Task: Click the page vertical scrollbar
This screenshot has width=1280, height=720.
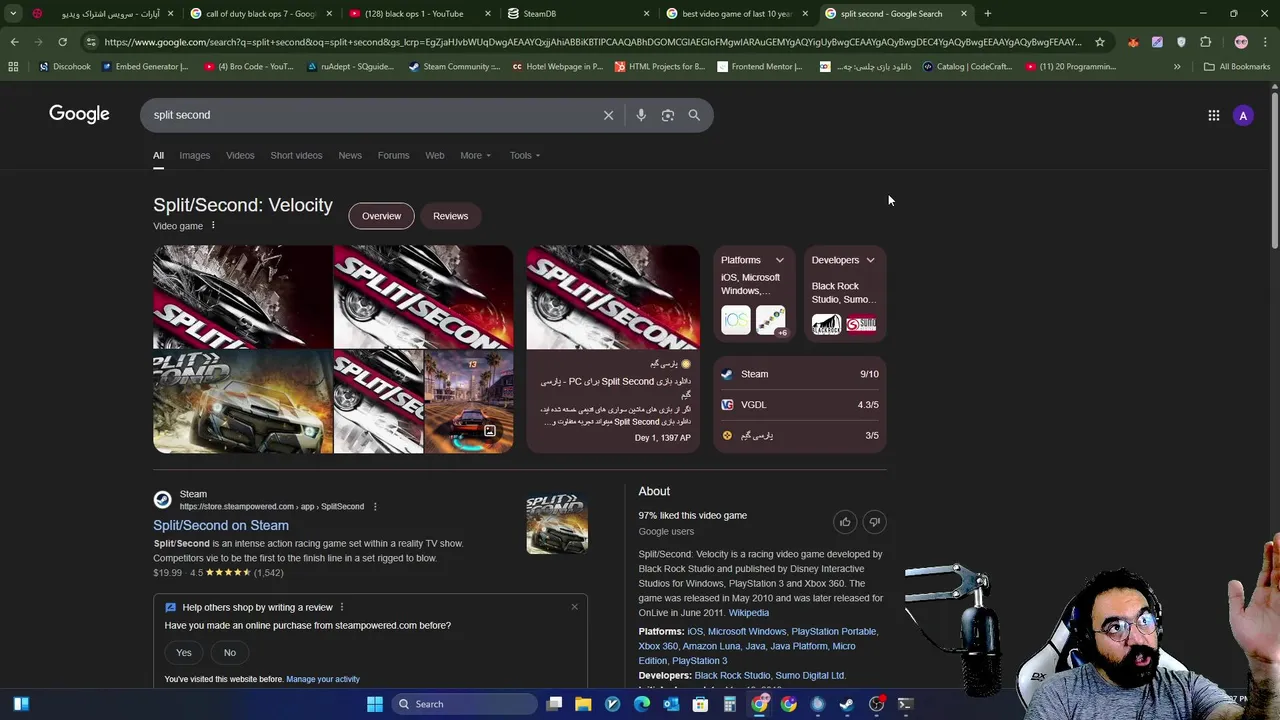Action: coord(1274,170)
